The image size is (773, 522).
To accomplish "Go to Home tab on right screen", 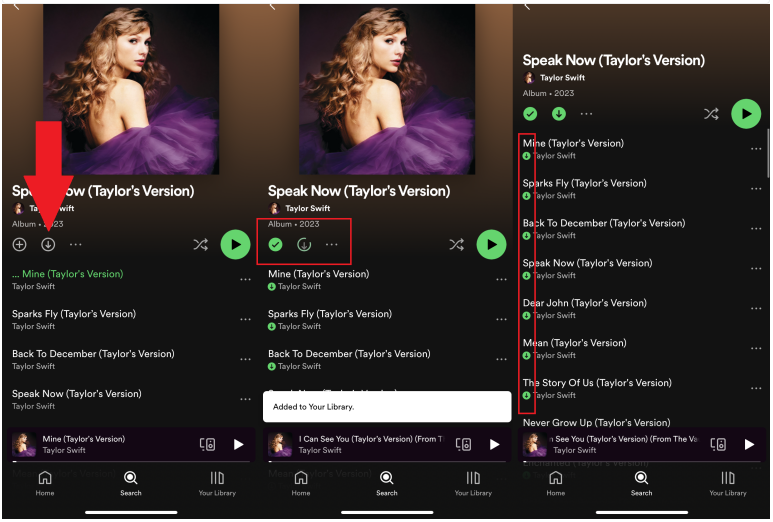I will [556, 484].
